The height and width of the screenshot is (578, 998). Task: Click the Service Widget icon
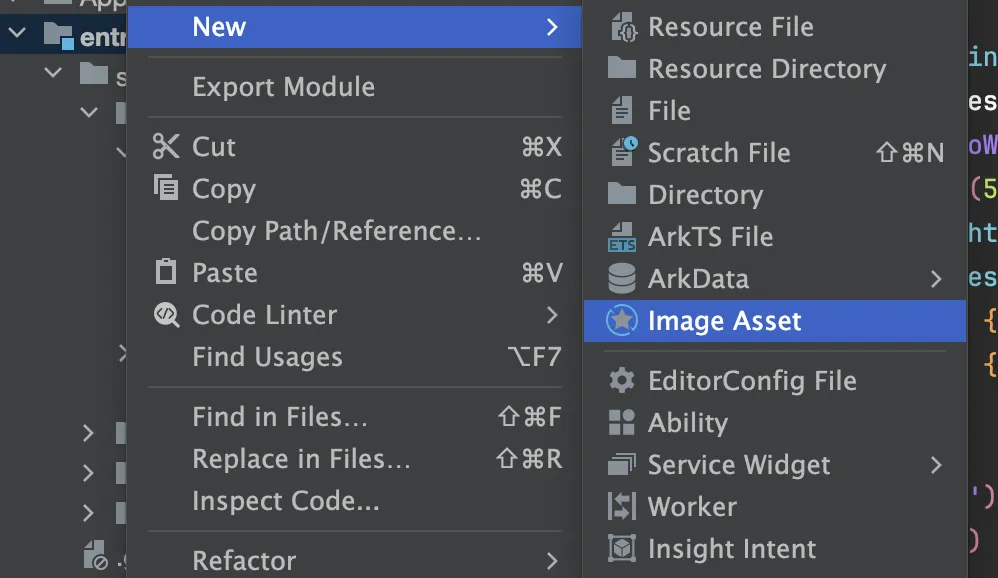click(x=622, y=465)
